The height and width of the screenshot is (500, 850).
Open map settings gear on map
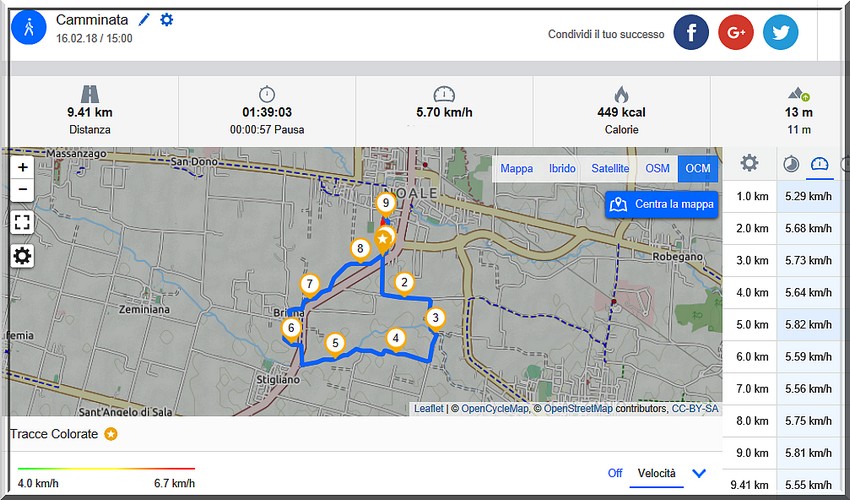(22, 256)
